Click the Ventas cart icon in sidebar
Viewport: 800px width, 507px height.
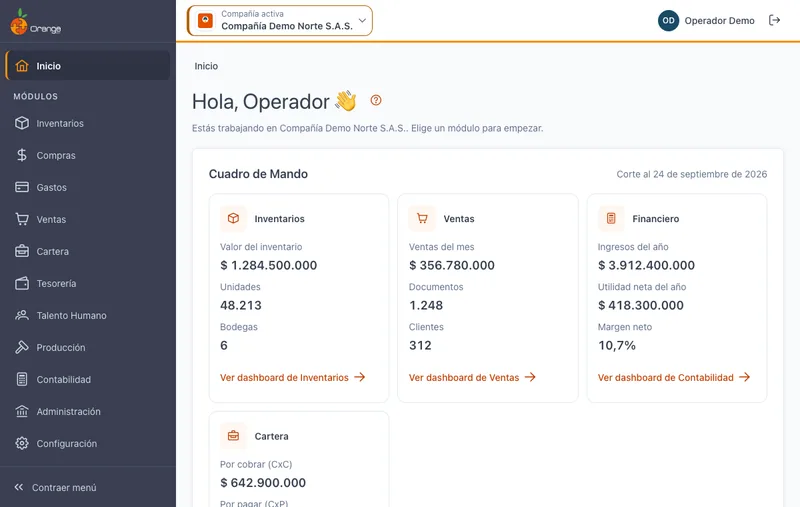pyautogui.click(x=22, y=219)
